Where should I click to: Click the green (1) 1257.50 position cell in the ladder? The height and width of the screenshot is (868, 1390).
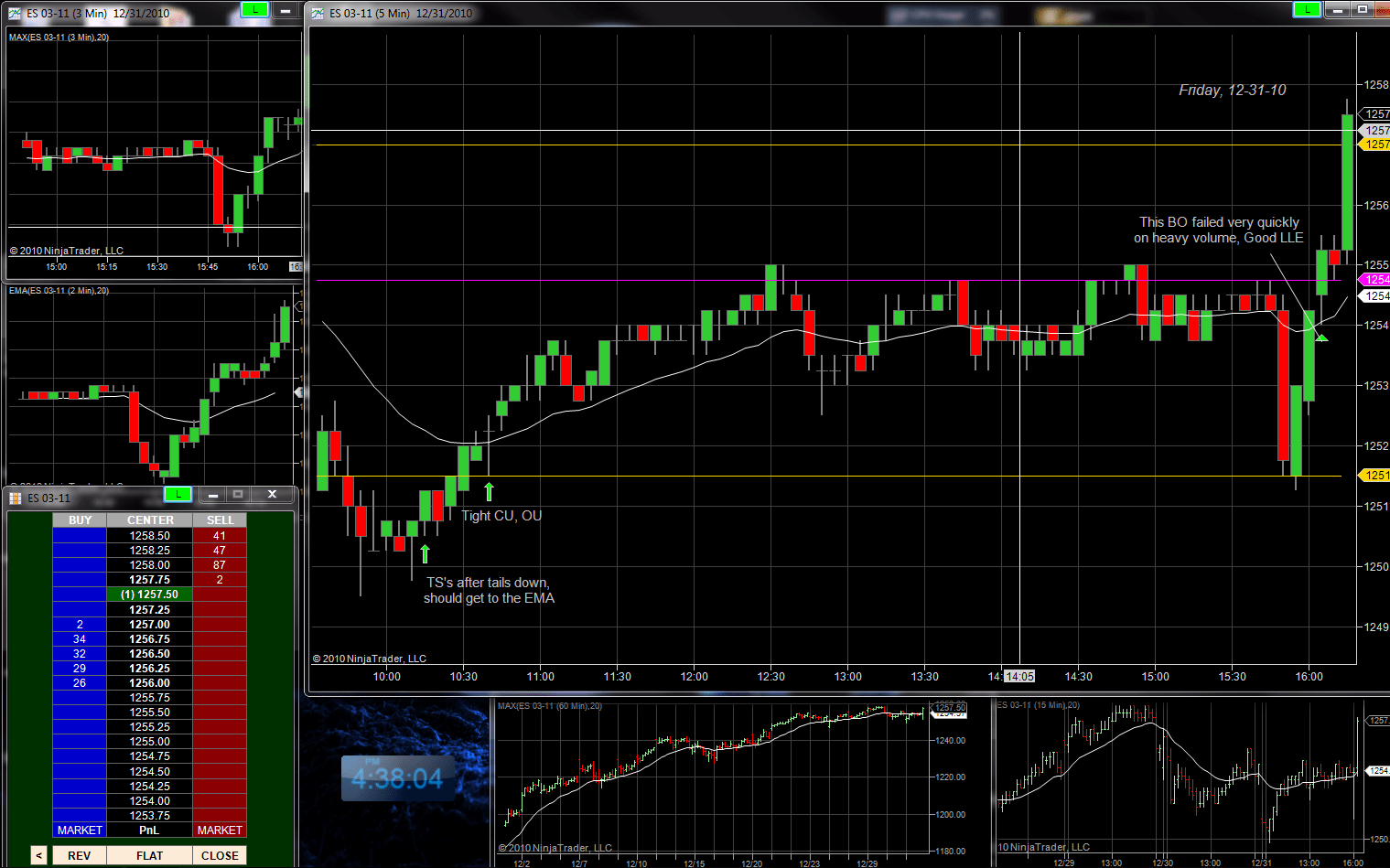tap(150, 594)
